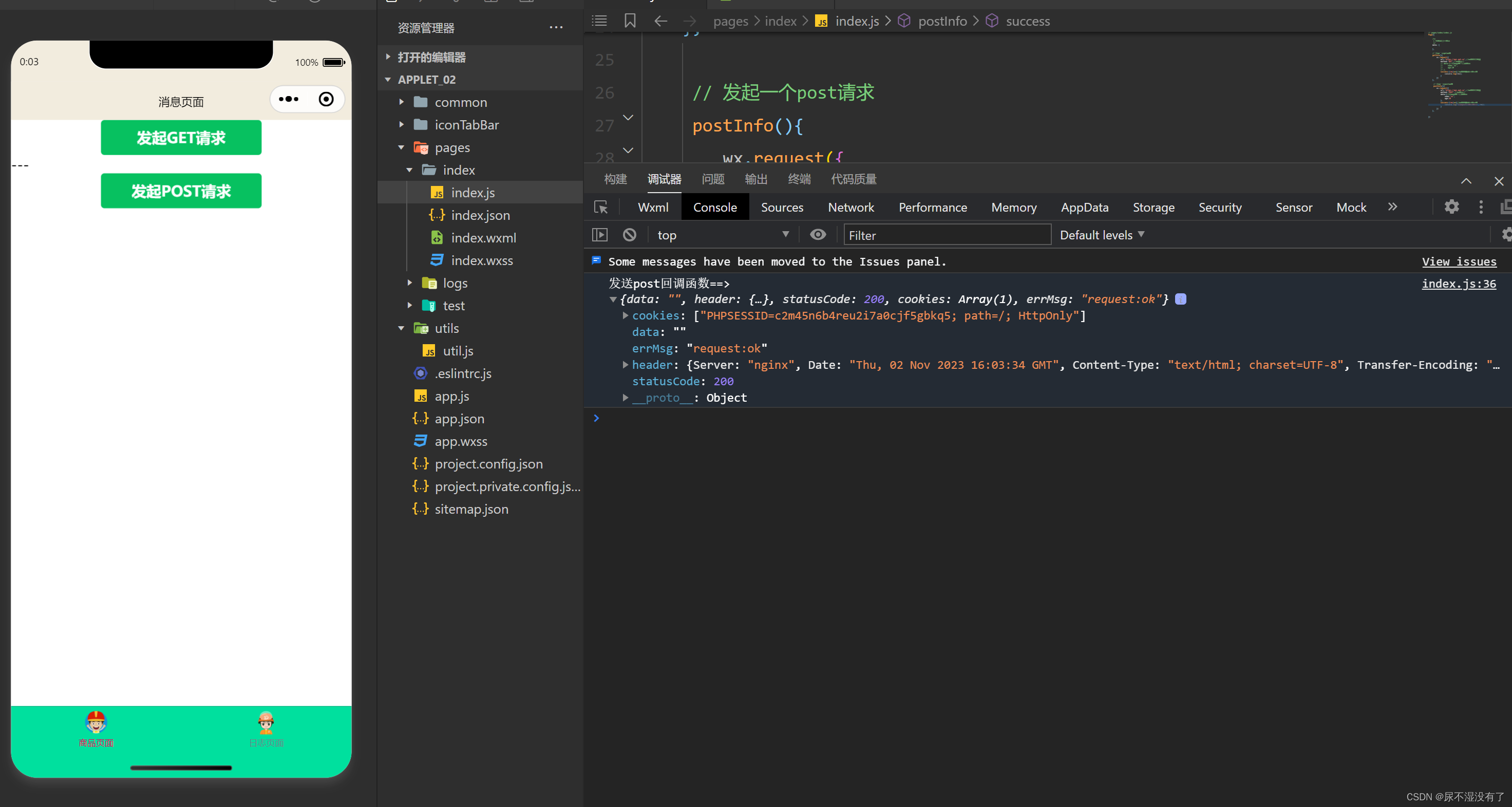1512x807 pixels.
Task: Open Default levels dropdown menu
Action: pos(1100,235)
